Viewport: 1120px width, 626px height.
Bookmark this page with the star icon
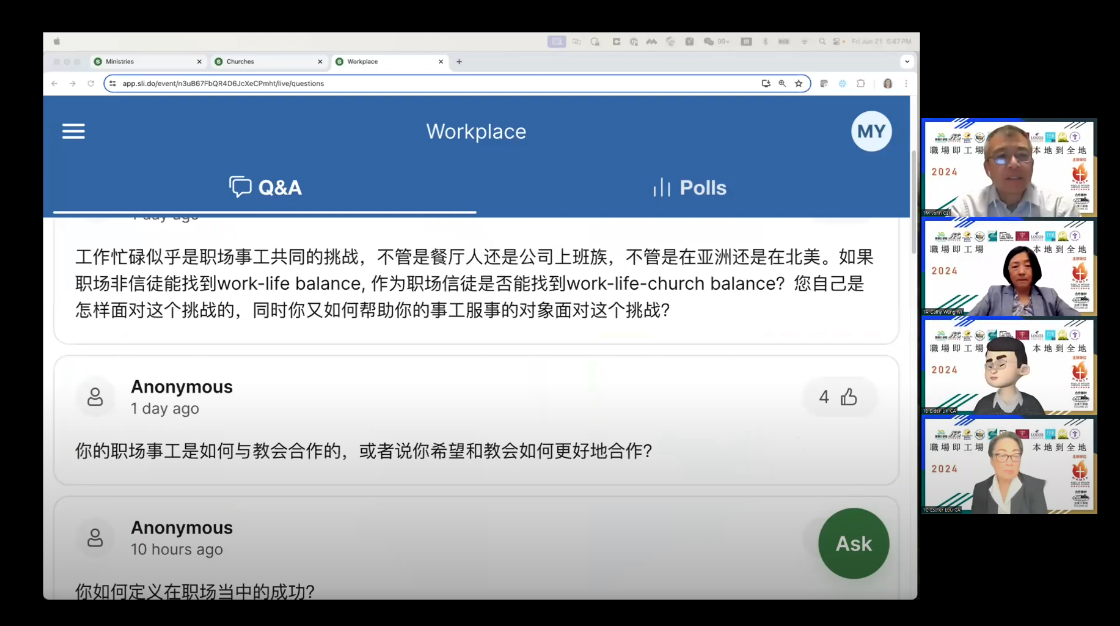(x=799, y=84)
